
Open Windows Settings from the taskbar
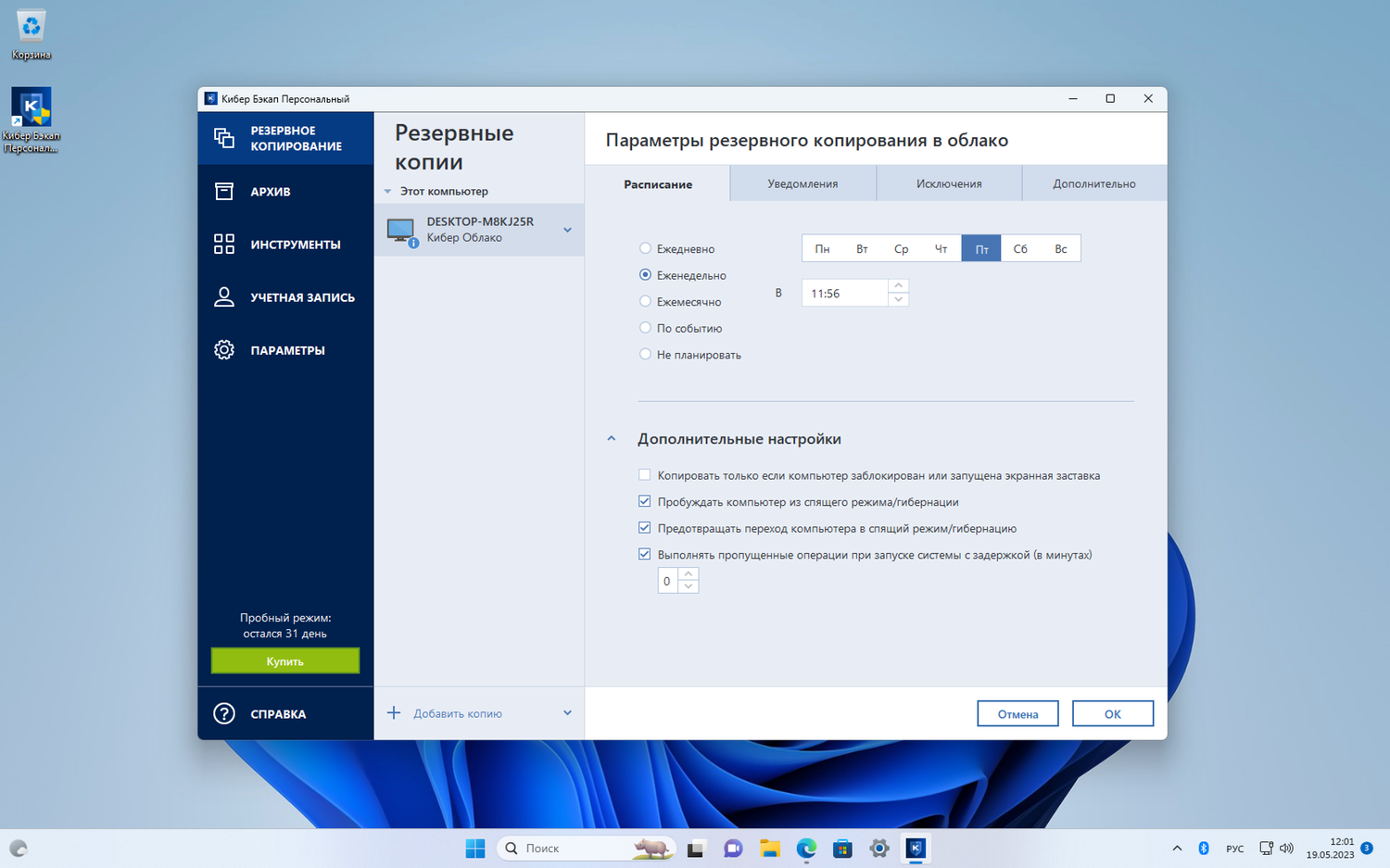click(879, 848)
